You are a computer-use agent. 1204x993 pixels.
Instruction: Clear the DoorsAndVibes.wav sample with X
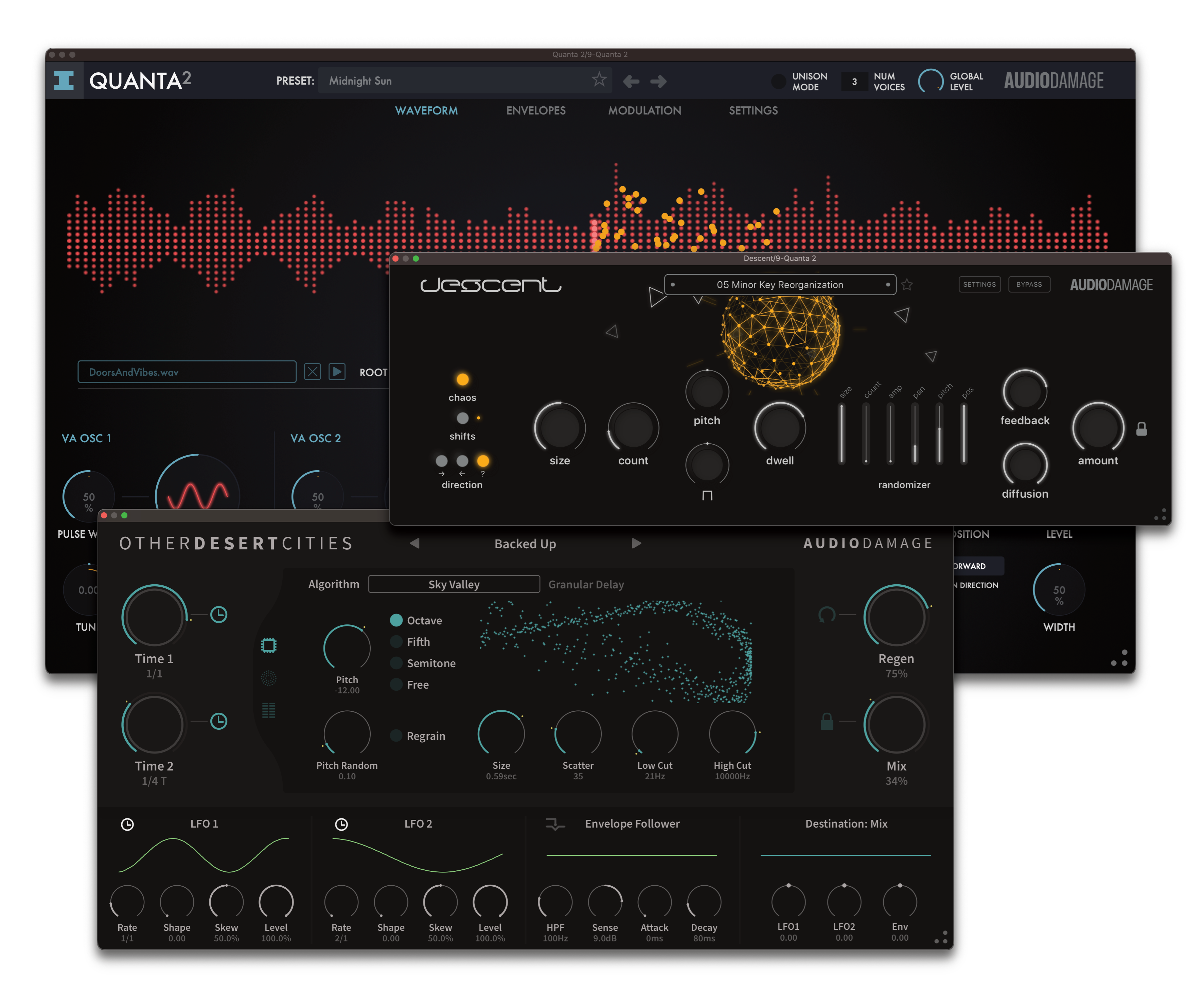pos(312,372)
